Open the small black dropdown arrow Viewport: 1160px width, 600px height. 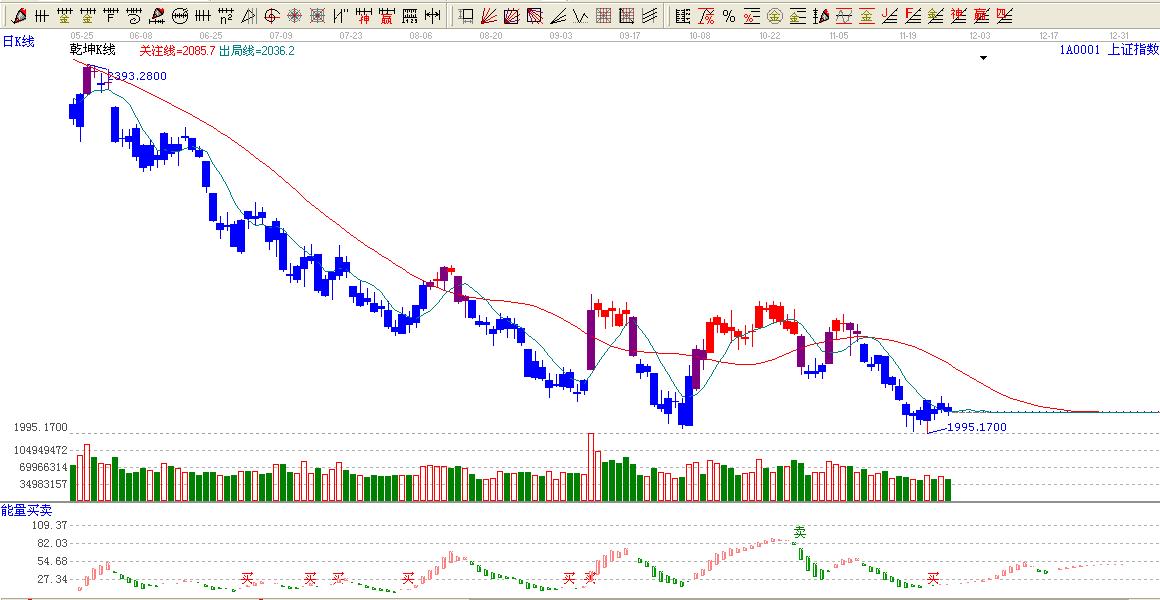(x=983, y=58)
